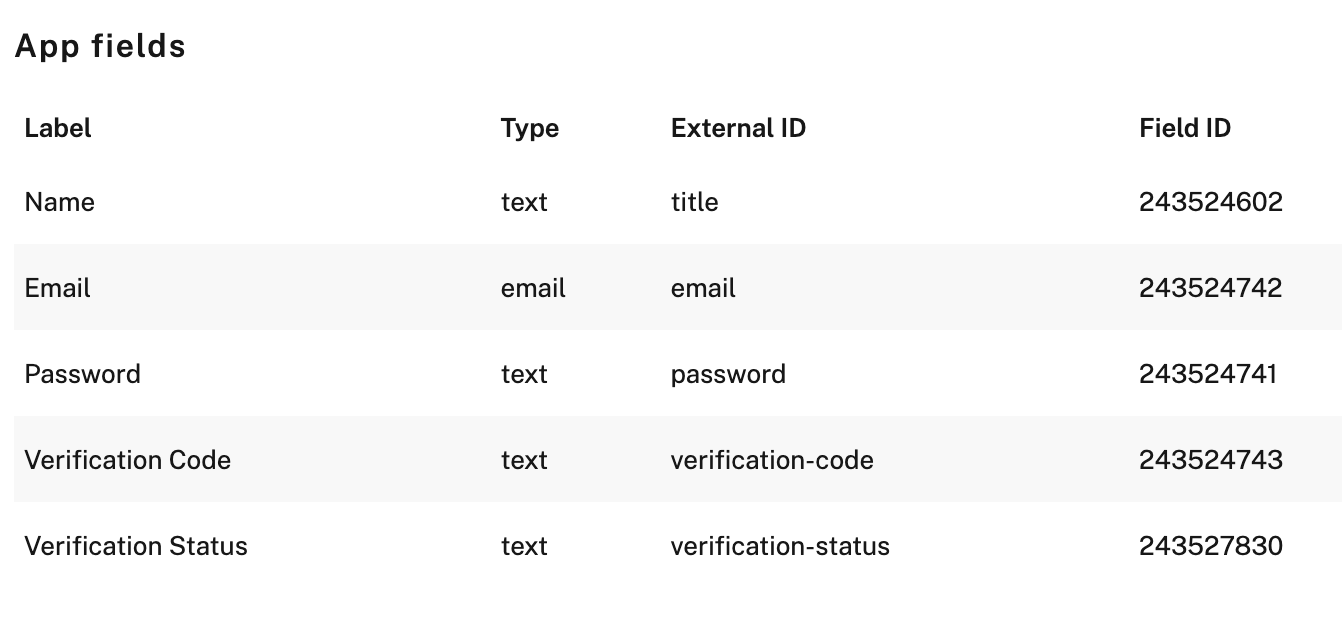Click the password external ID
Image resolution: width=1342 pixels, height=634 pixels.
pos(728,375)
